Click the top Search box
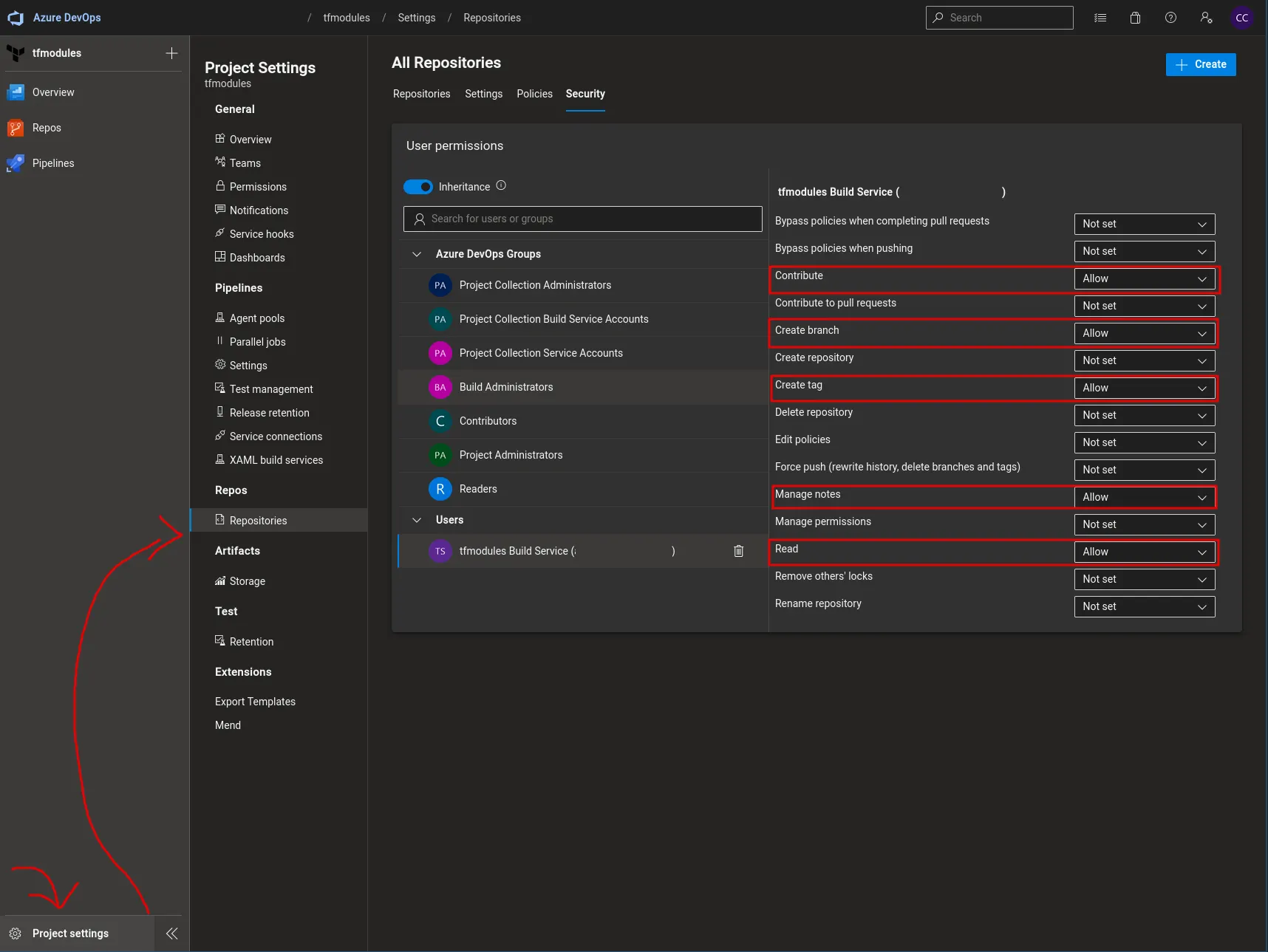 [1000, 18]
